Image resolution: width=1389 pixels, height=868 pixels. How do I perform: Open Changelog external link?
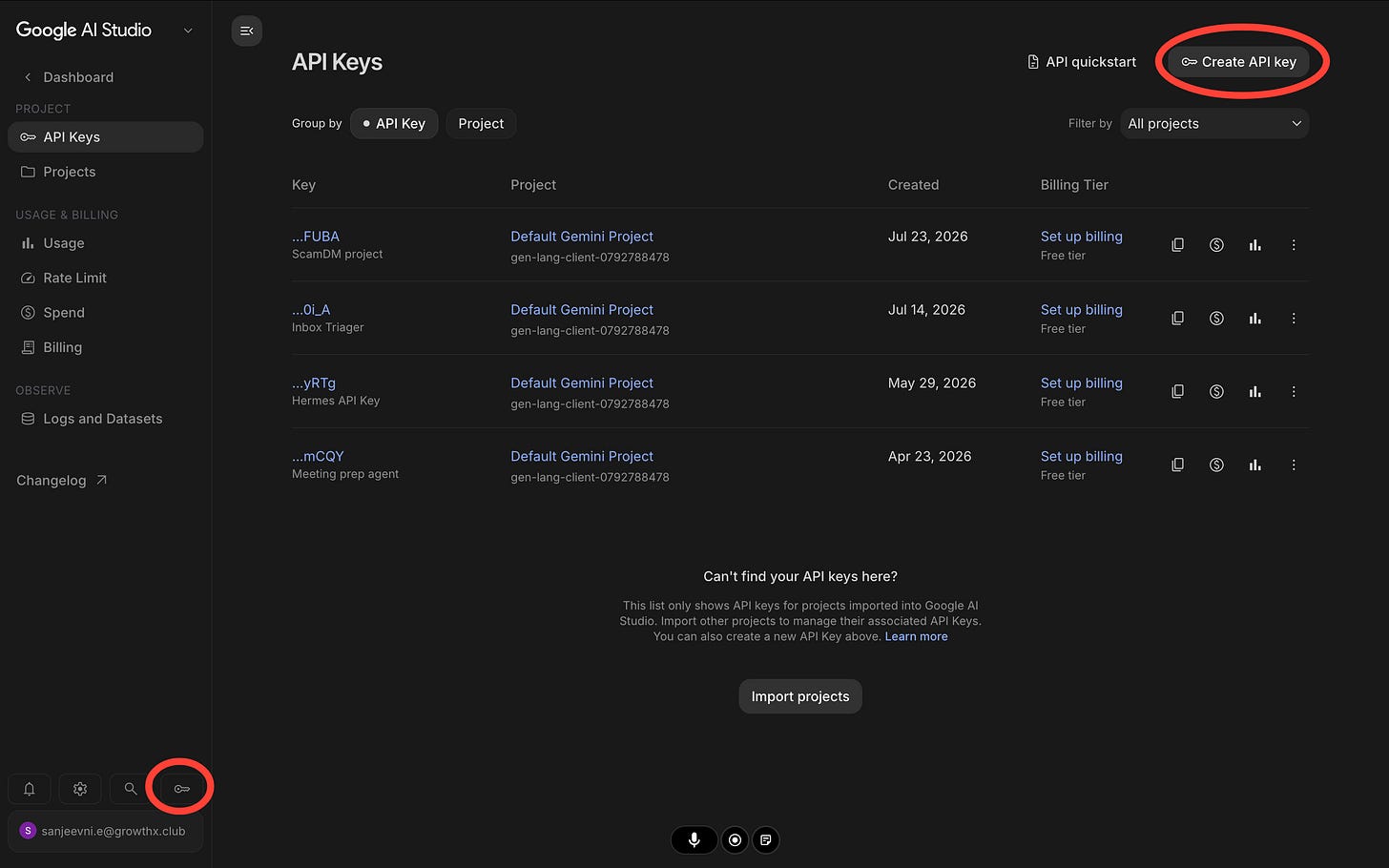62,481
